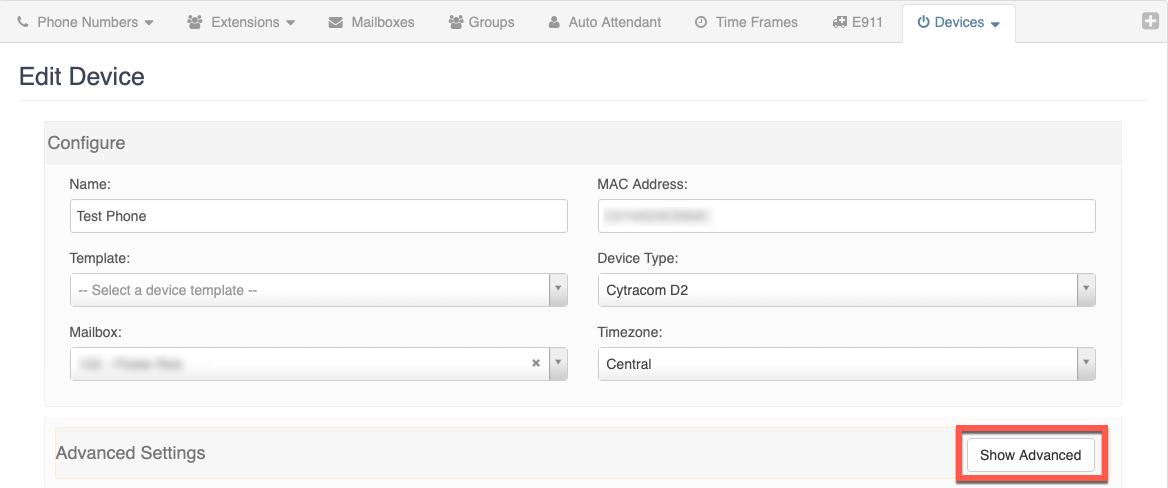Image resolution: width=1168 pixels, height=488 pixels.
Task: Click the envelope icon beside Mailboxes
Action: point(336,22)
